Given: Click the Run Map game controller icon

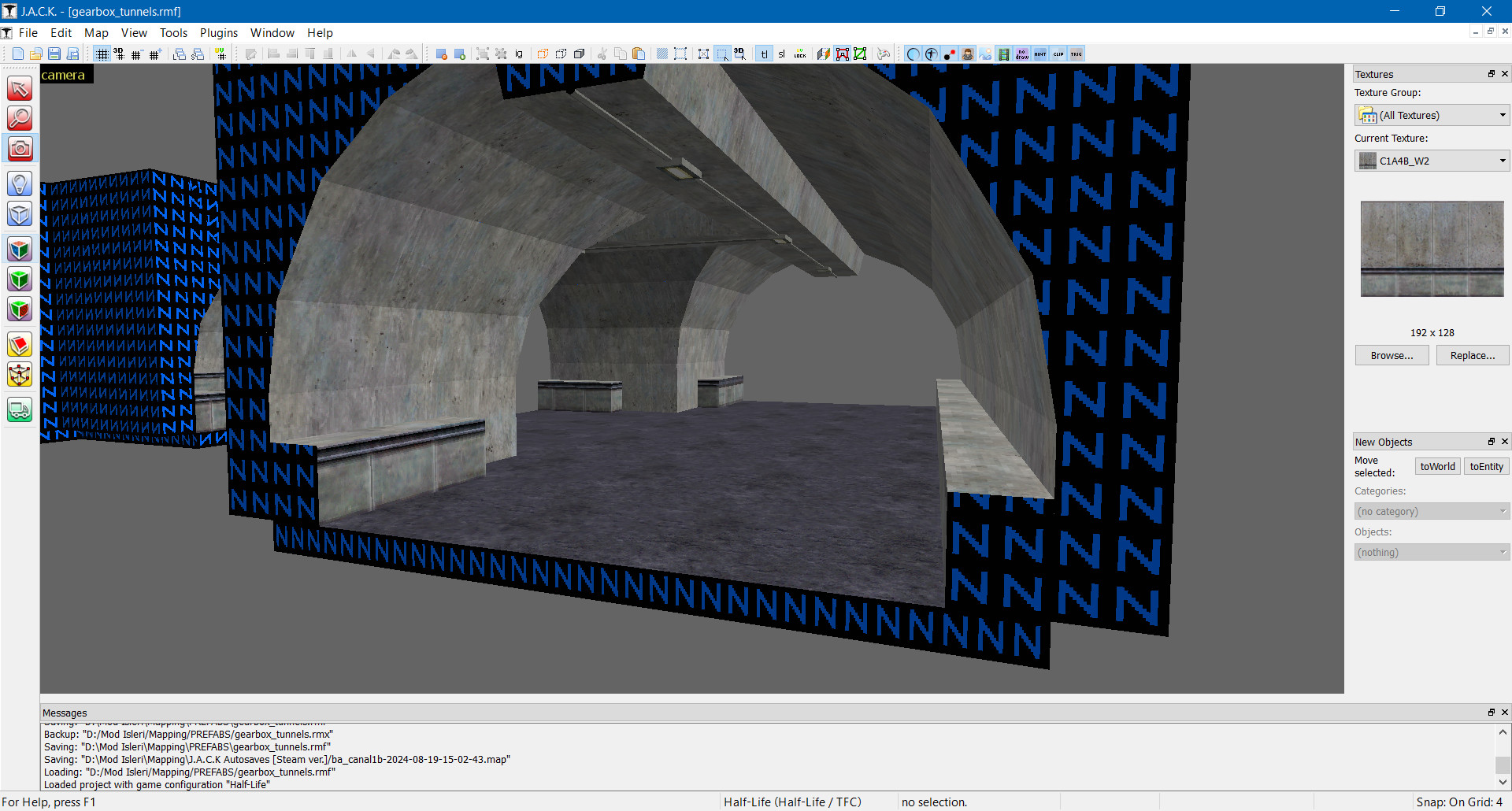Looking at the screenshot, I should (884, 54).
